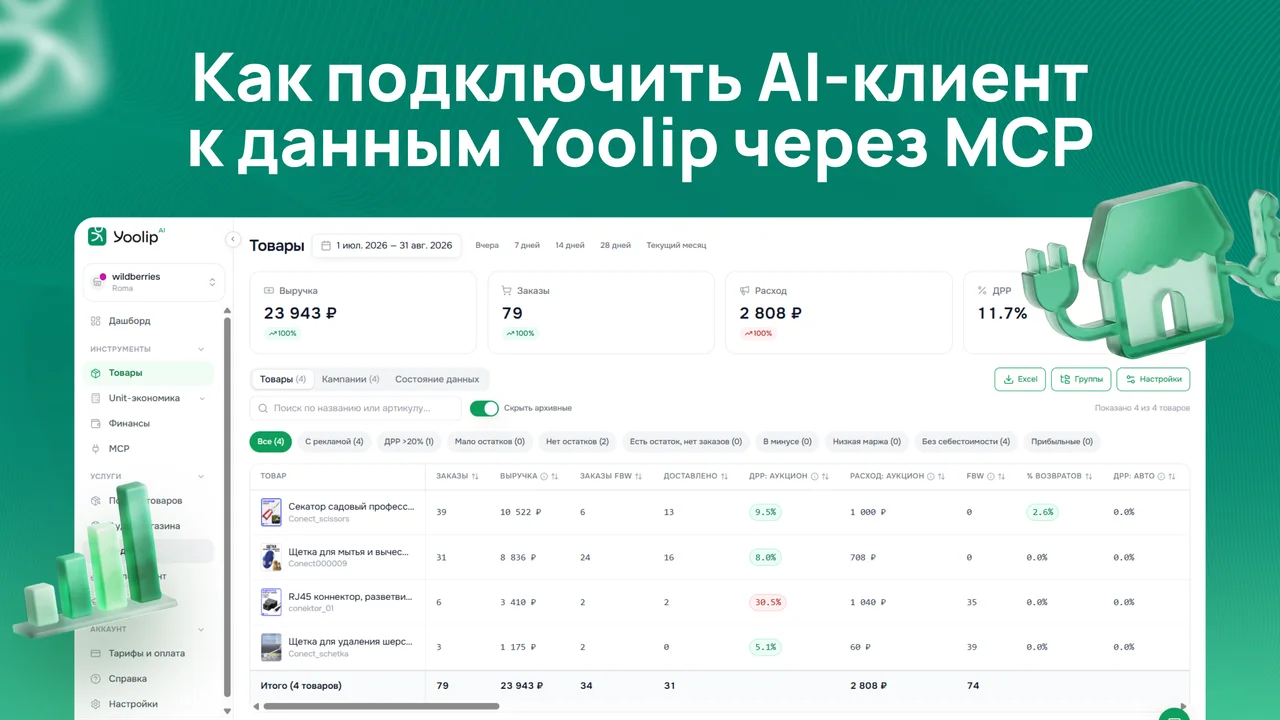Viewport: 1280px width, 720px height.
Task: Collapse the Инструменты sidebar group
Action: pyautogui.click(x=201, y=349)
